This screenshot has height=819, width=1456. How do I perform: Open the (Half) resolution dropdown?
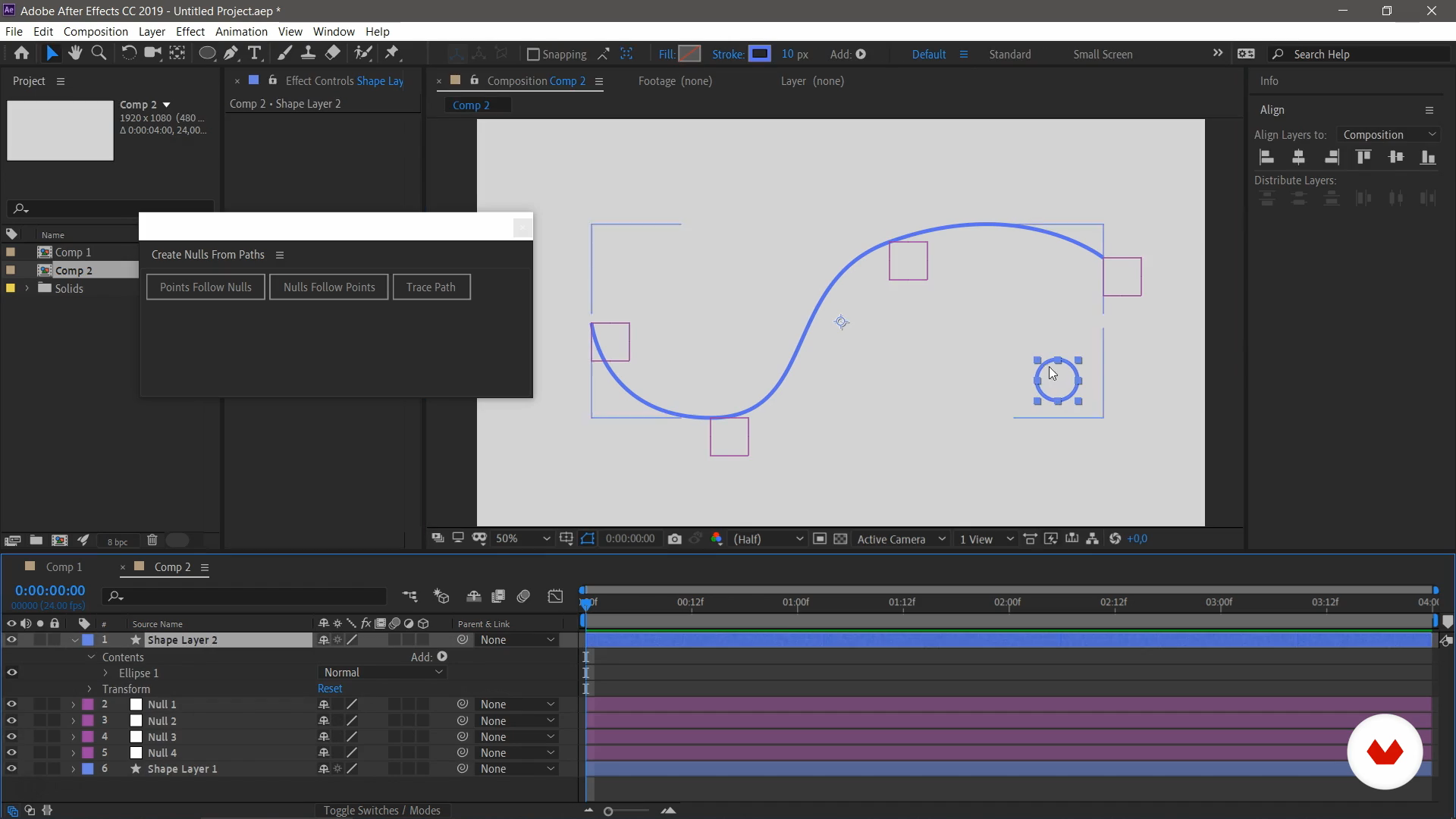click(x=768, y=539)
